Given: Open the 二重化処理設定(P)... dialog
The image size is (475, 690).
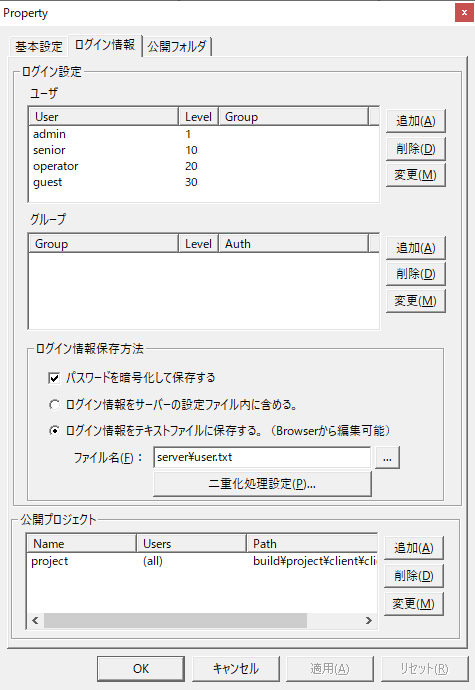Looking at the screenshot, I should (x=262, y=484).
